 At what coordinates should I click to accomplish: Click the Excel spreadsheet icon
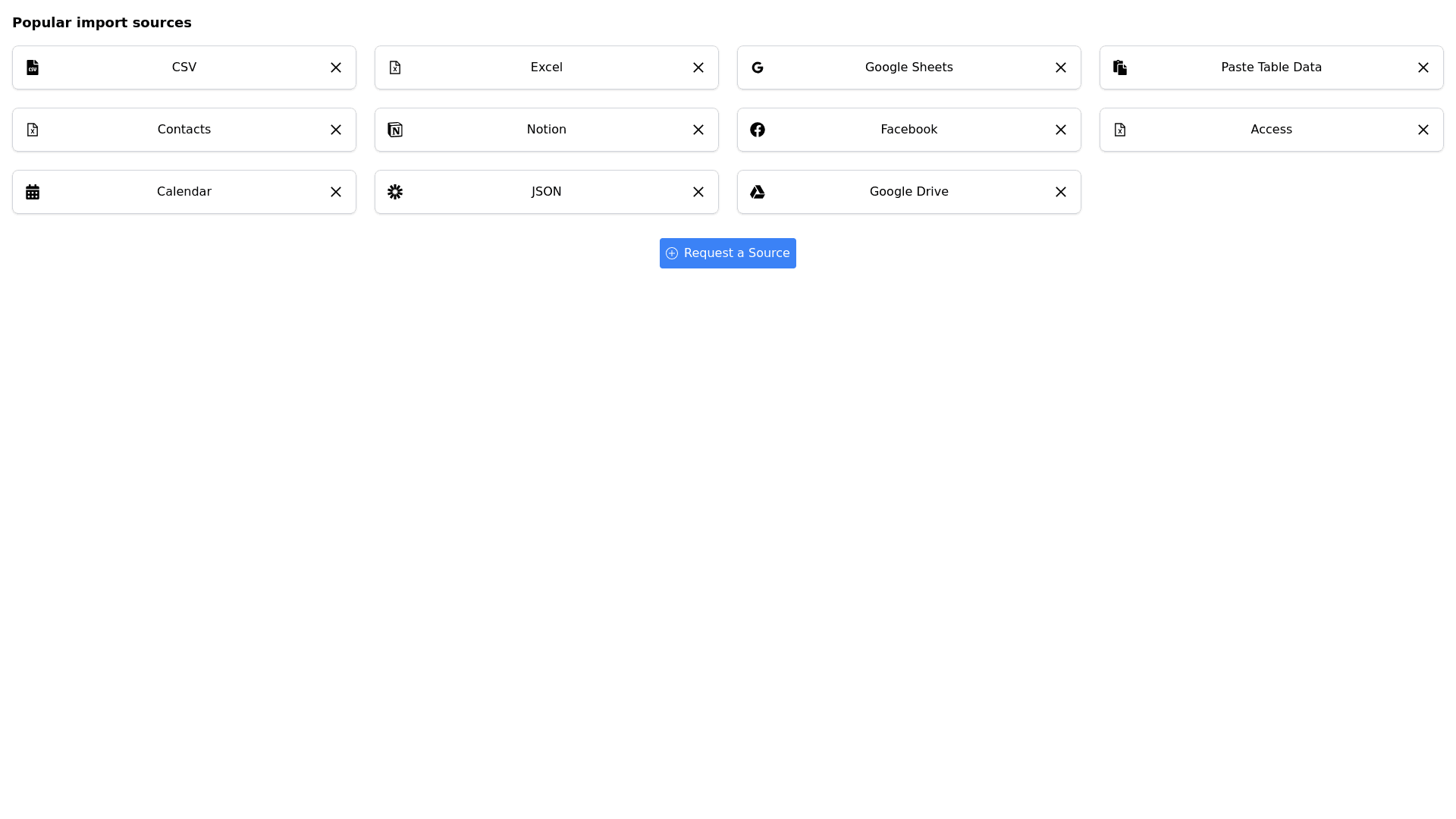(395, 67)
